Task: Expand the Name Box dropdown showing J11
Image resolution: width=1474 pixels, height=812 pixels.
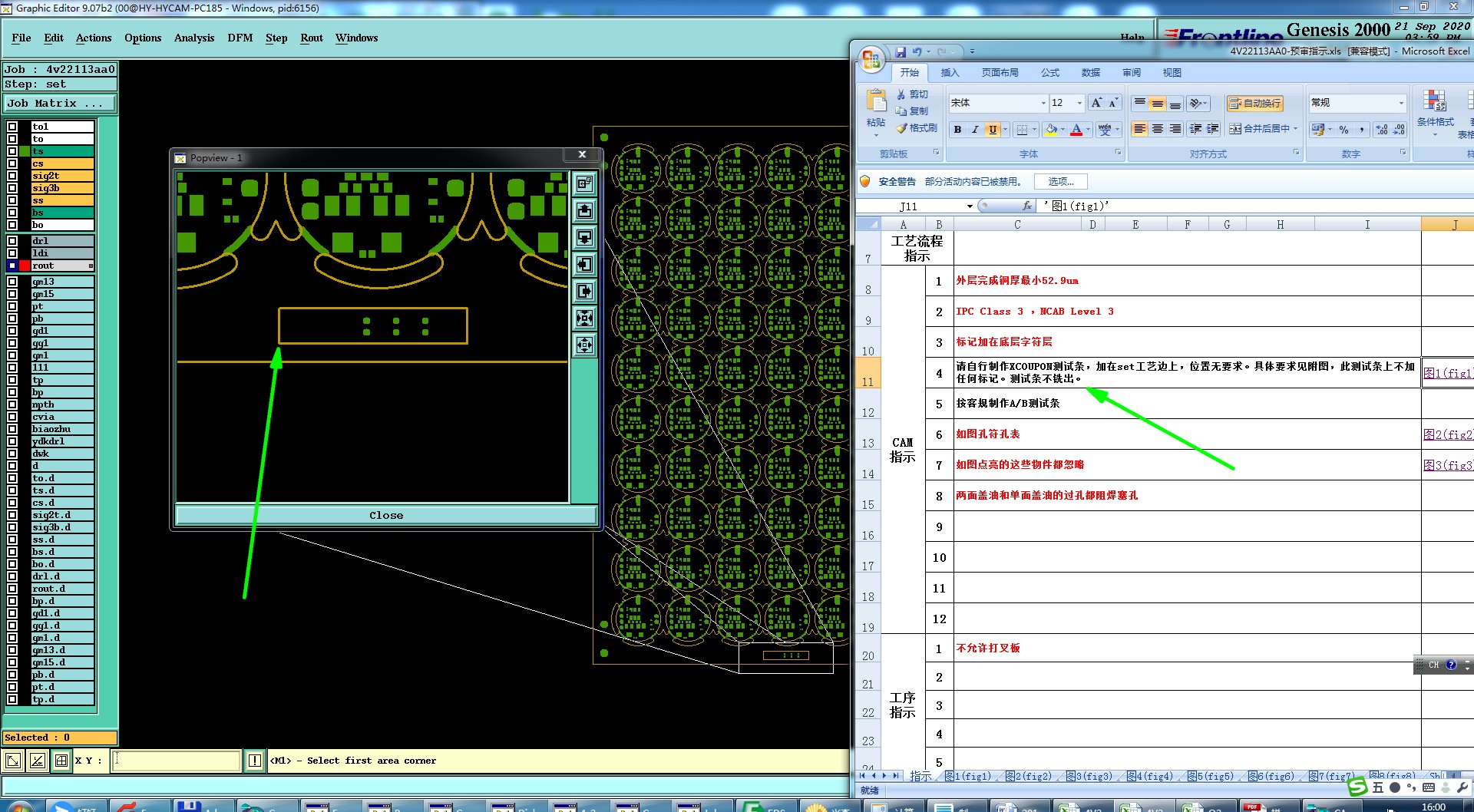Action: click(x=970, y=206)
